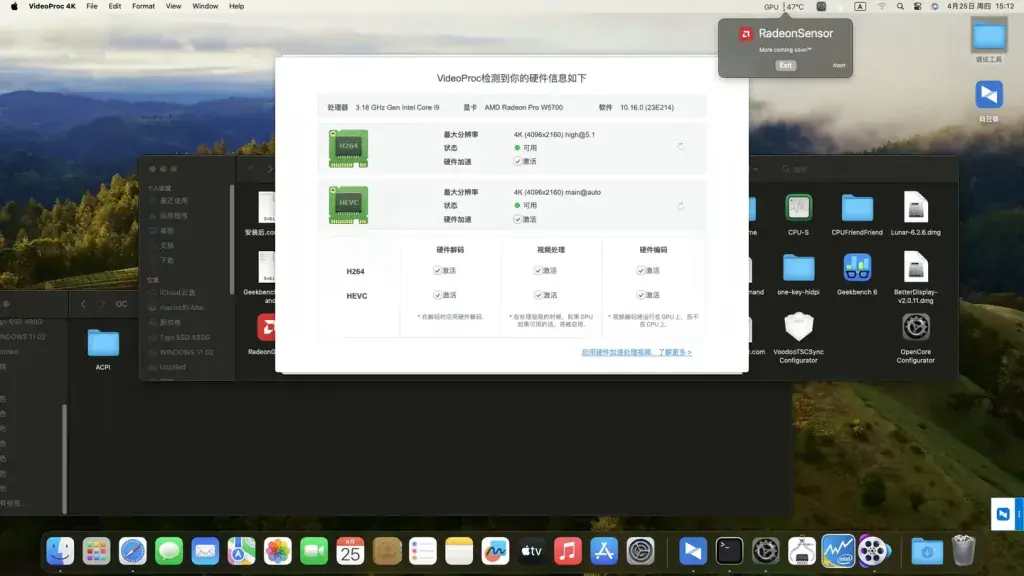Open the Trash in the Dock
The width and height of the screenshot is (1024, 576).
963,551
